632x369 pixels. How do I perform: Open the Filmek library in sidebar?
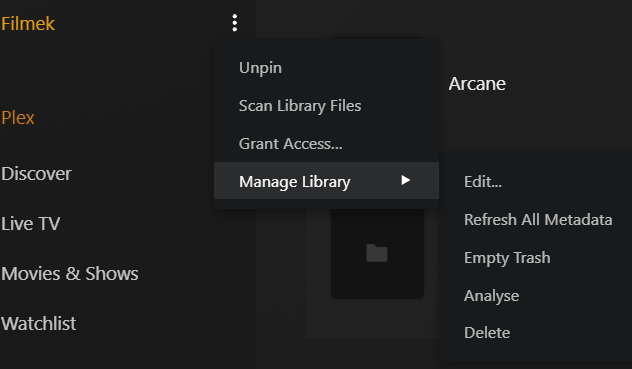[x=28, y=23]
